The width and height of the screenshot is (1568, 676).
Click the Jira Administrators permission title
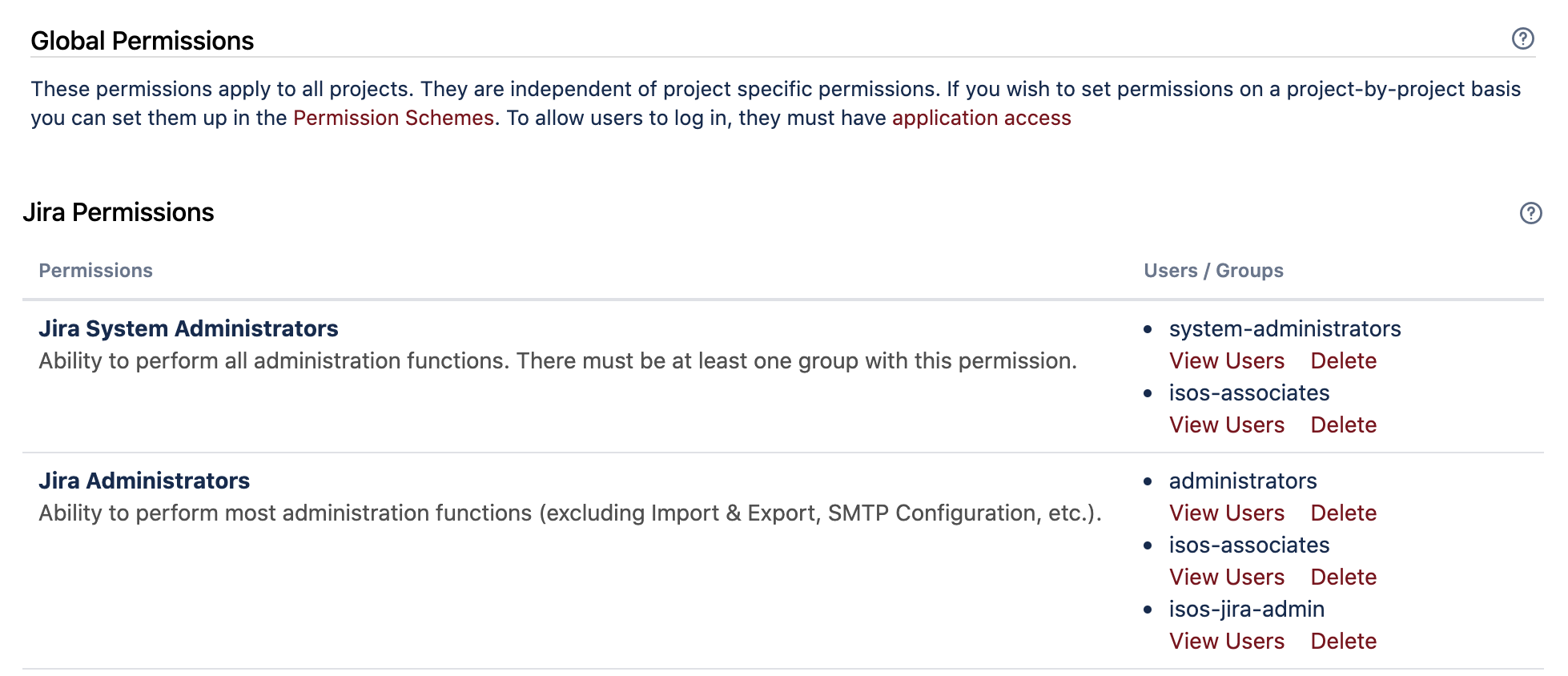[144, 481]
